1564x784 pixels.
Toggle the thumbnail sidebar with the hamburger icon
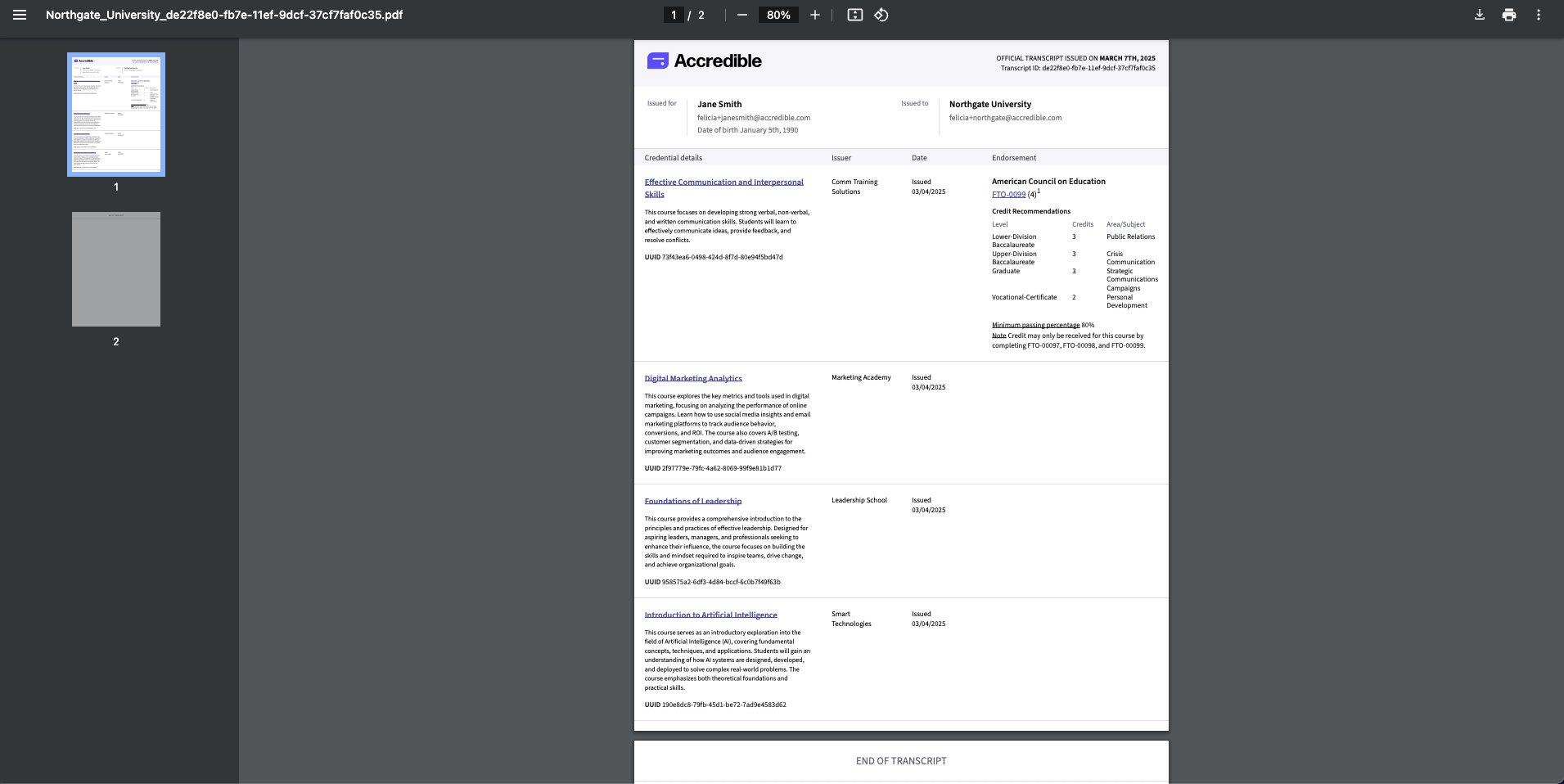tap(18, 14)
